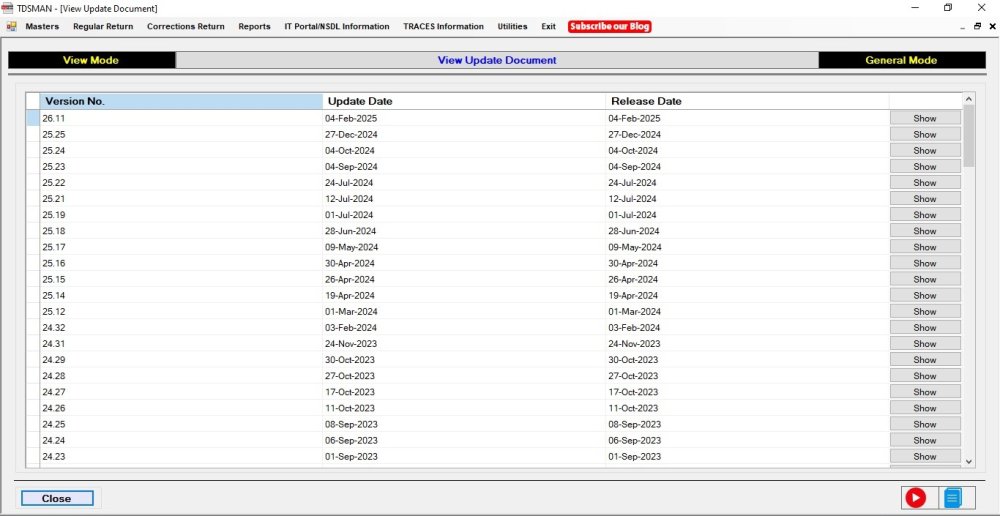Show update document for version 25.22

(925, 182)
